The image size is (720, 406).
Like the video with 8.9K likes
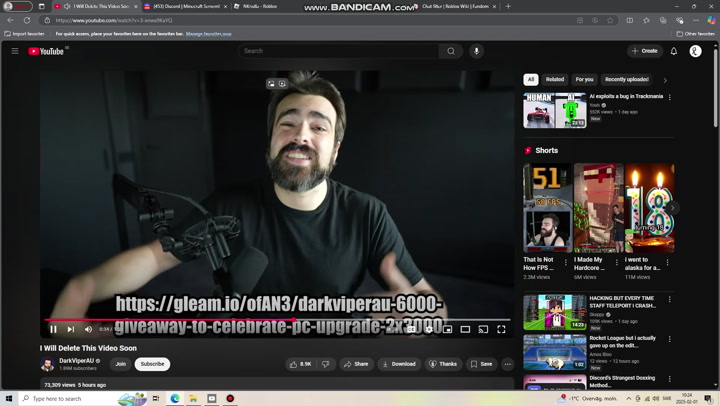pos(300,364)
